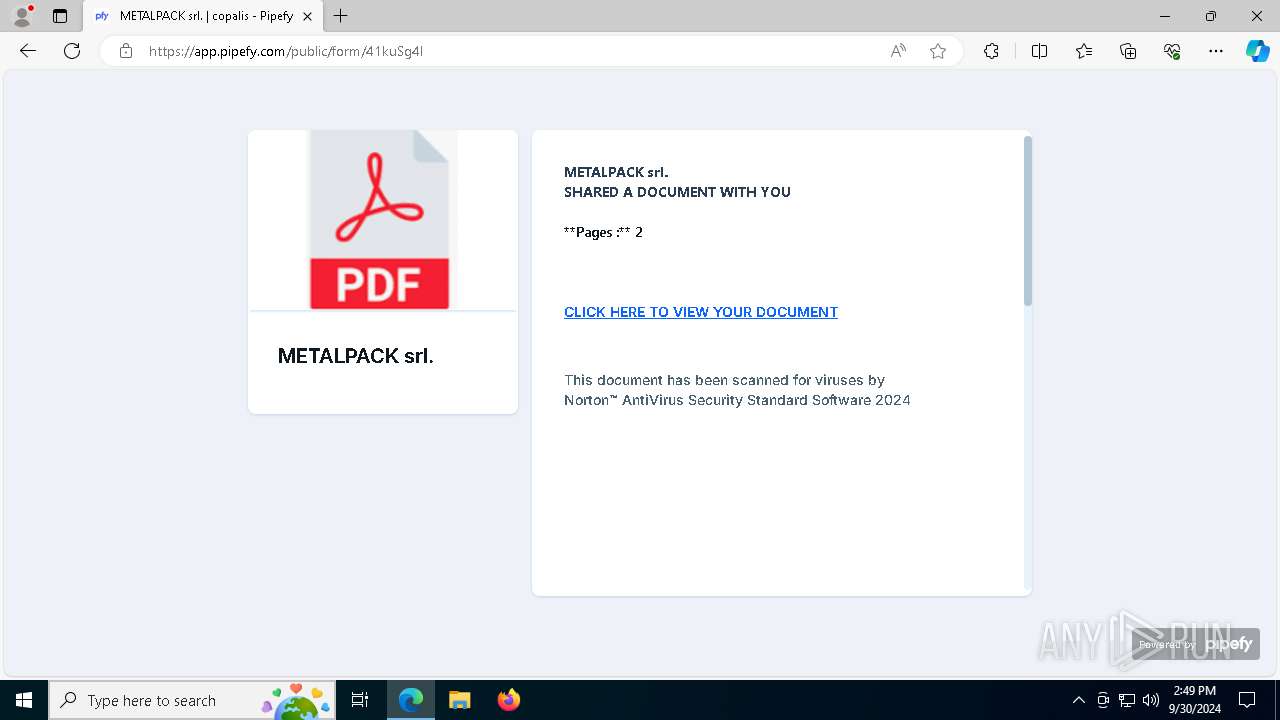
Task: Click the CLICK HERE TO VIEW YOUR DOCUMENT link
Action: pos(701,312)
